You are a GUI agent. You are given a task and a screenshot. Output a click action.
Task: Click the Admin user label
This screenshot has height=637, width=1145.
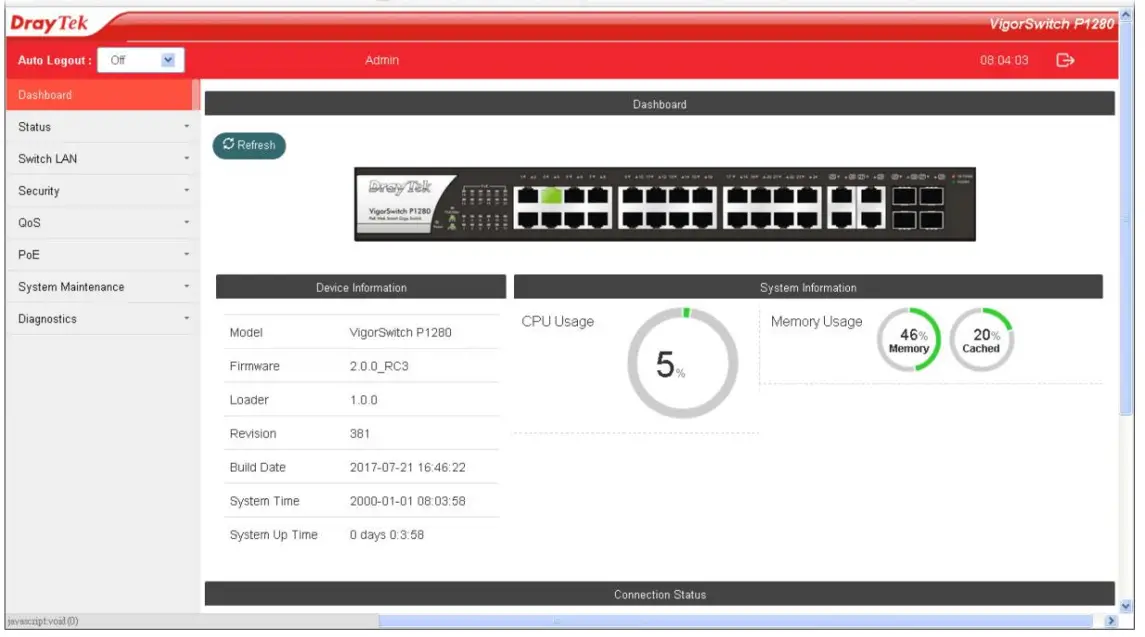click(x=382, y=60)
